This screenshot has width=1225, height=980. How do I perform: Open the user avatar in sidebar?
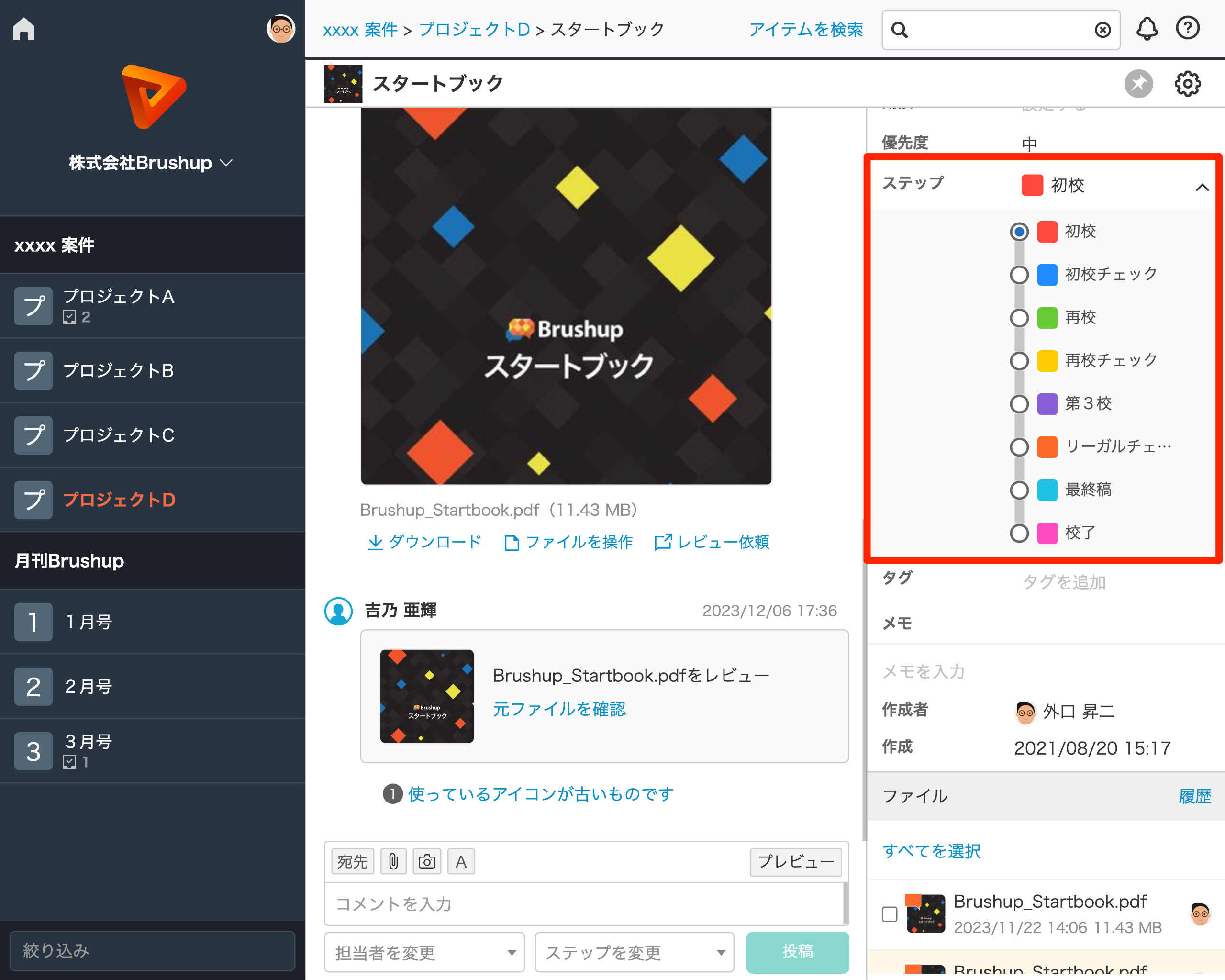[281, 28]
